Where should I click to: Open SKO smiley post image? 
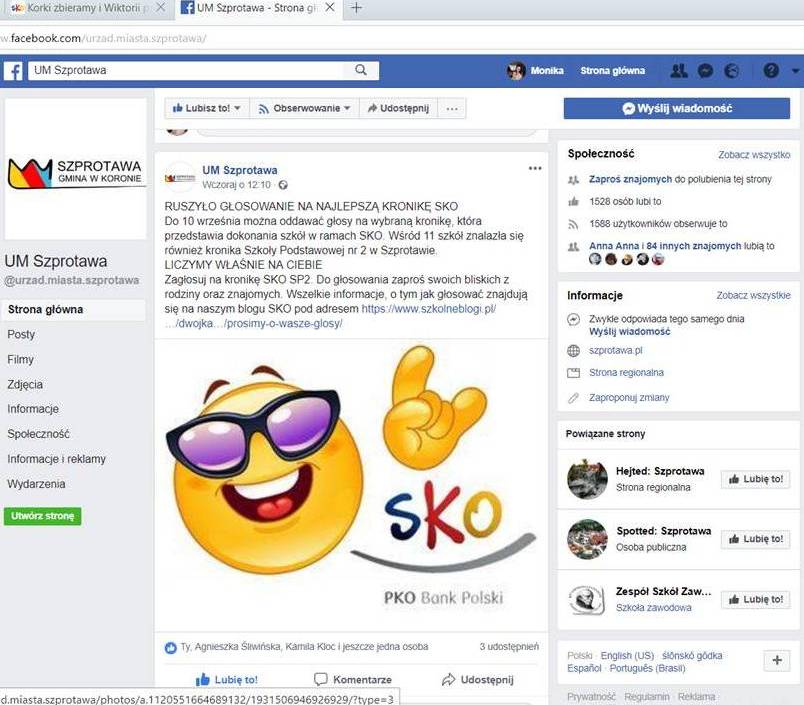coord(351,485)
